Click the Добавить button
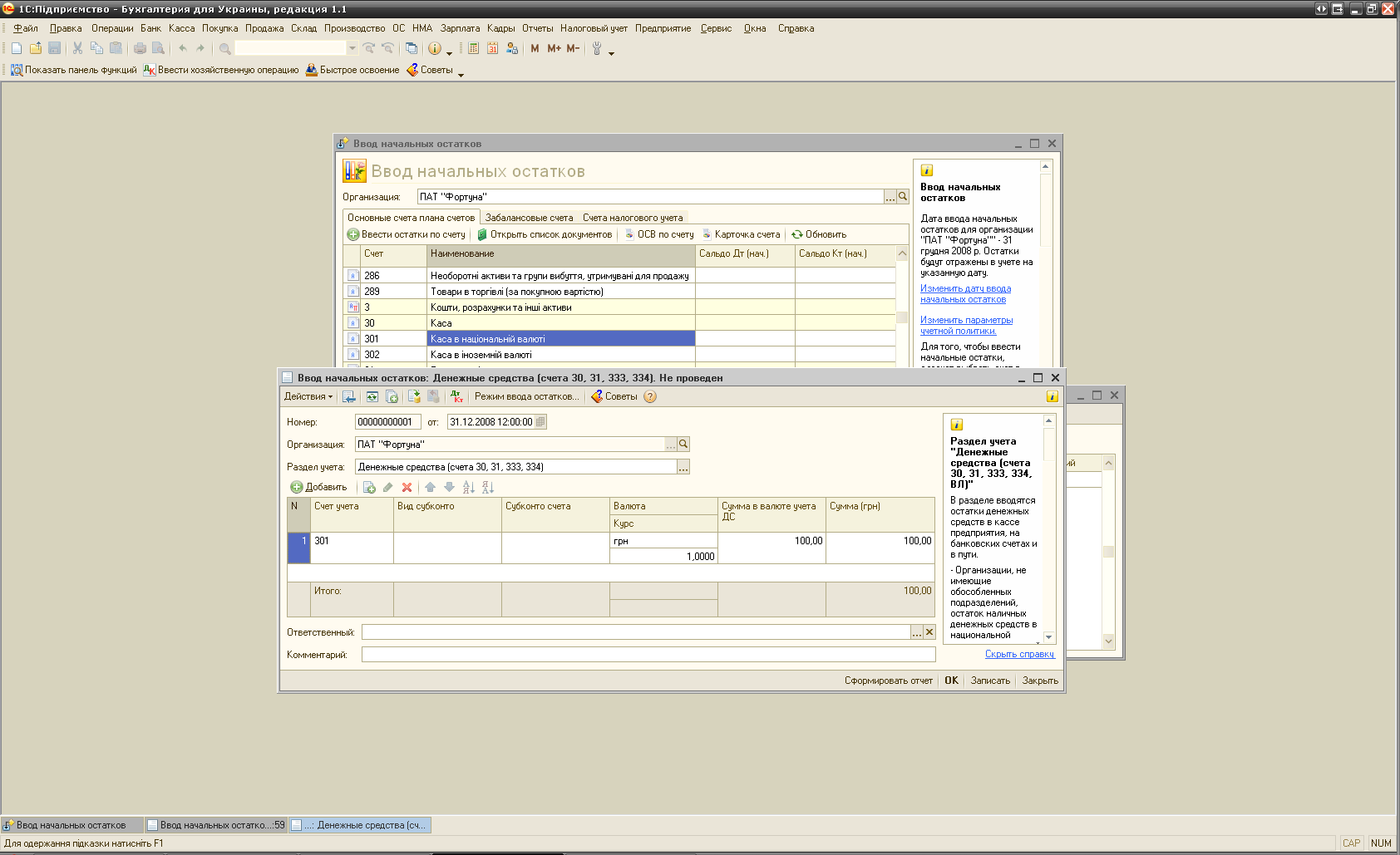Viewport: 1400px width, 855px height. coord(318,487)
